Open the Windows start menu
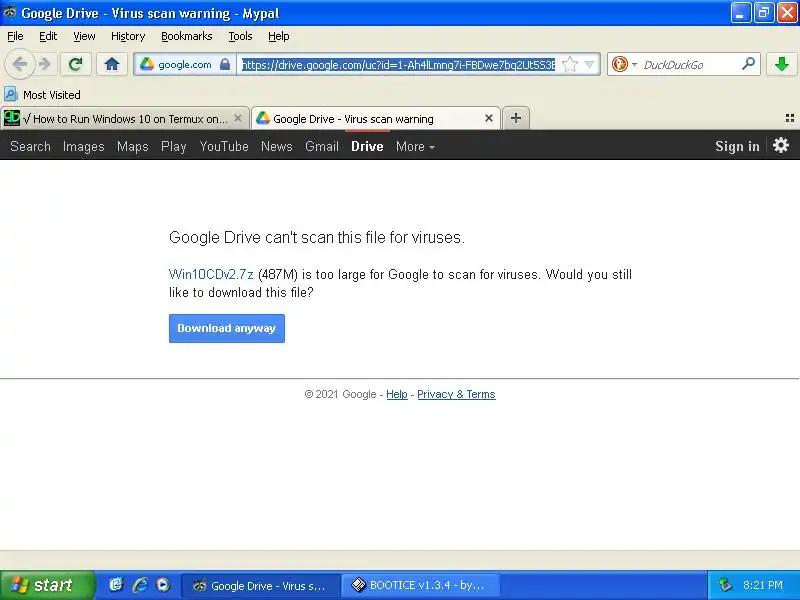 [x=47, y=585]
